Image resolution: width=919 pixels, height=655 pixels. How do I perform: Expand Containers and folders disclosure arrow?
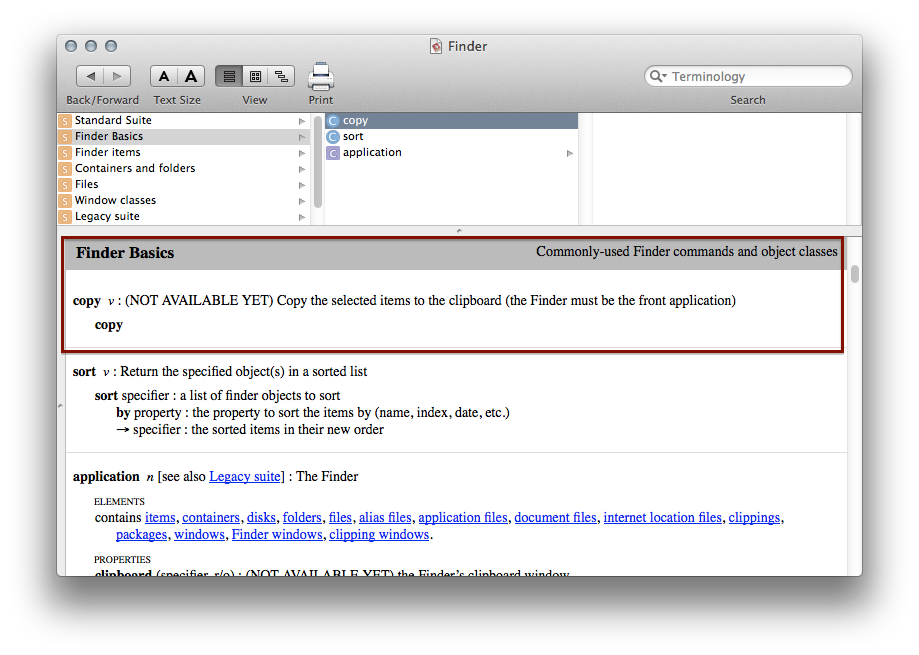pos(302,169)
